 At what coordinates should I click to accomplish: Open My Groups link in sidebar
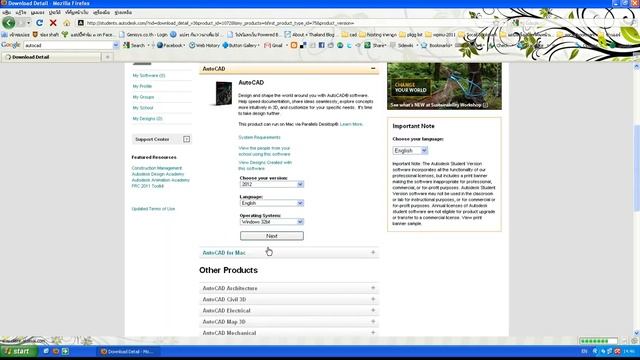click(143, 97)
